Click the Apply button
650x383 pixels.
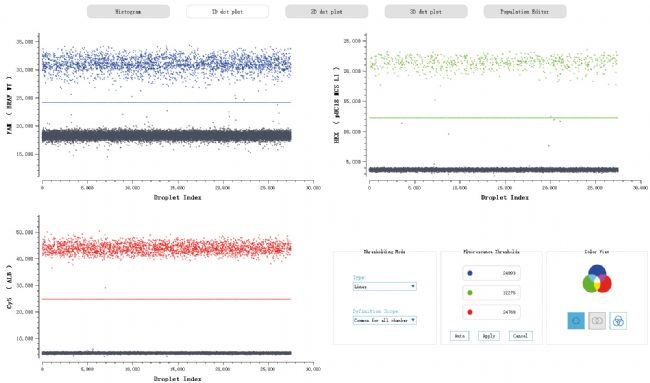(489, 336)
